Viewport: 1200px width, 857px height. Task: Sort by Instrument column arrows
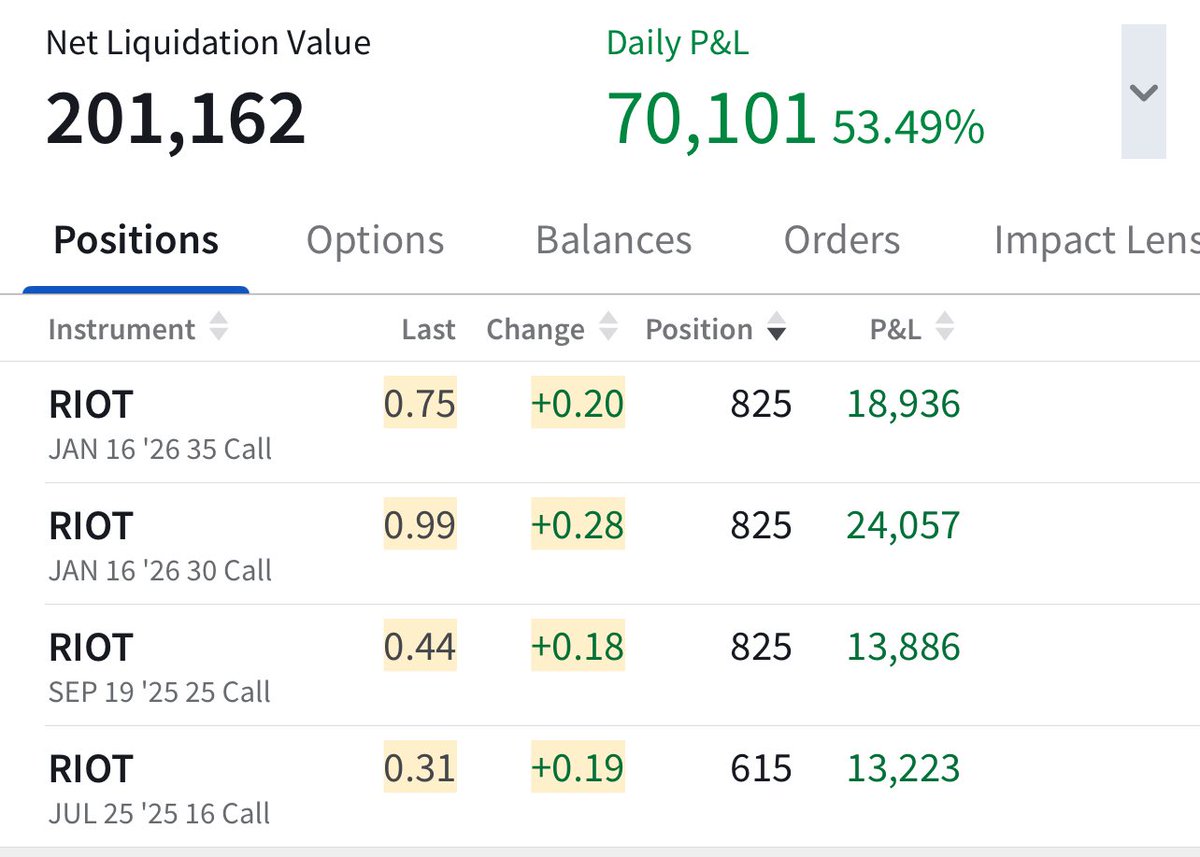[x=218, y=328]
